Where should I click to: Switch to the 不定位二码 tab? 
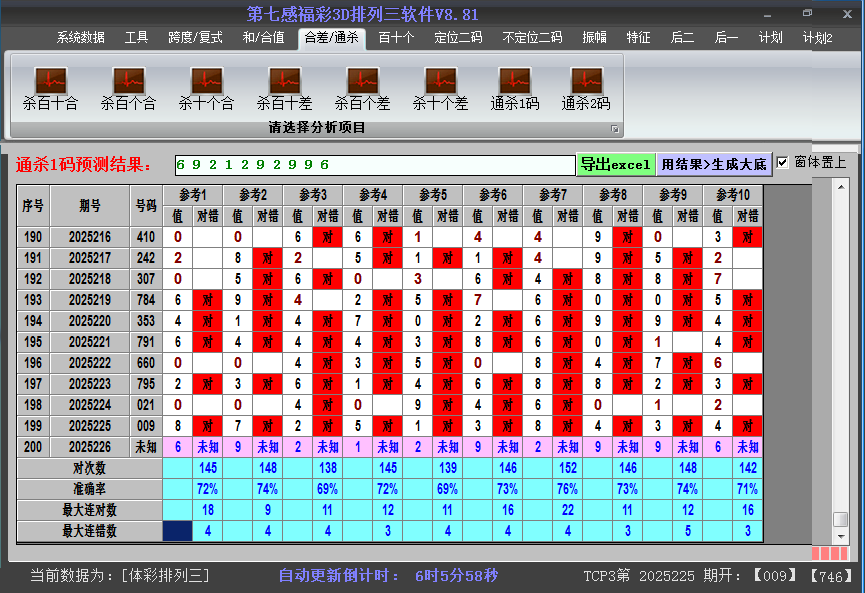coord(532,38)
